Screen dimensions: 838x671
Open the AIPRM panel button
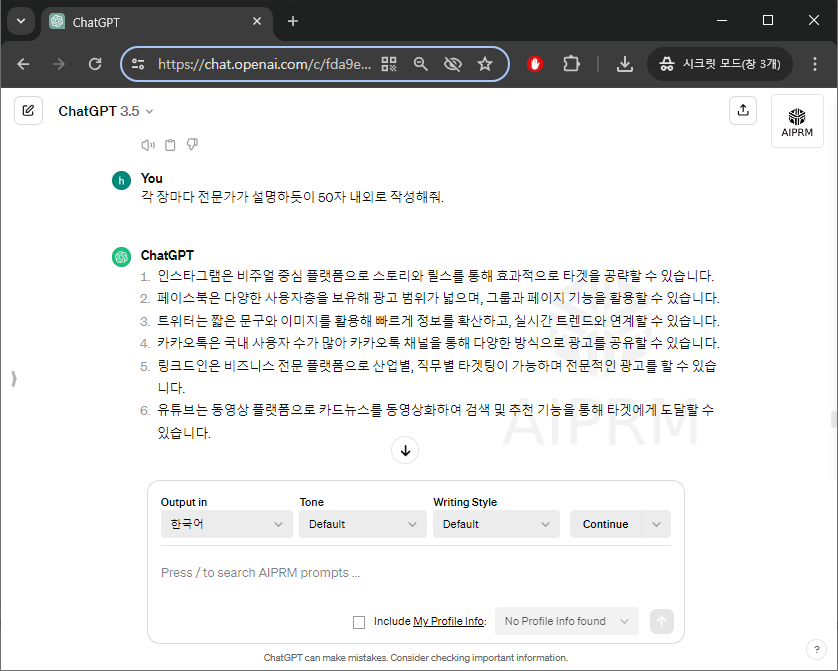pyautogui.click(x=797, y=121)
